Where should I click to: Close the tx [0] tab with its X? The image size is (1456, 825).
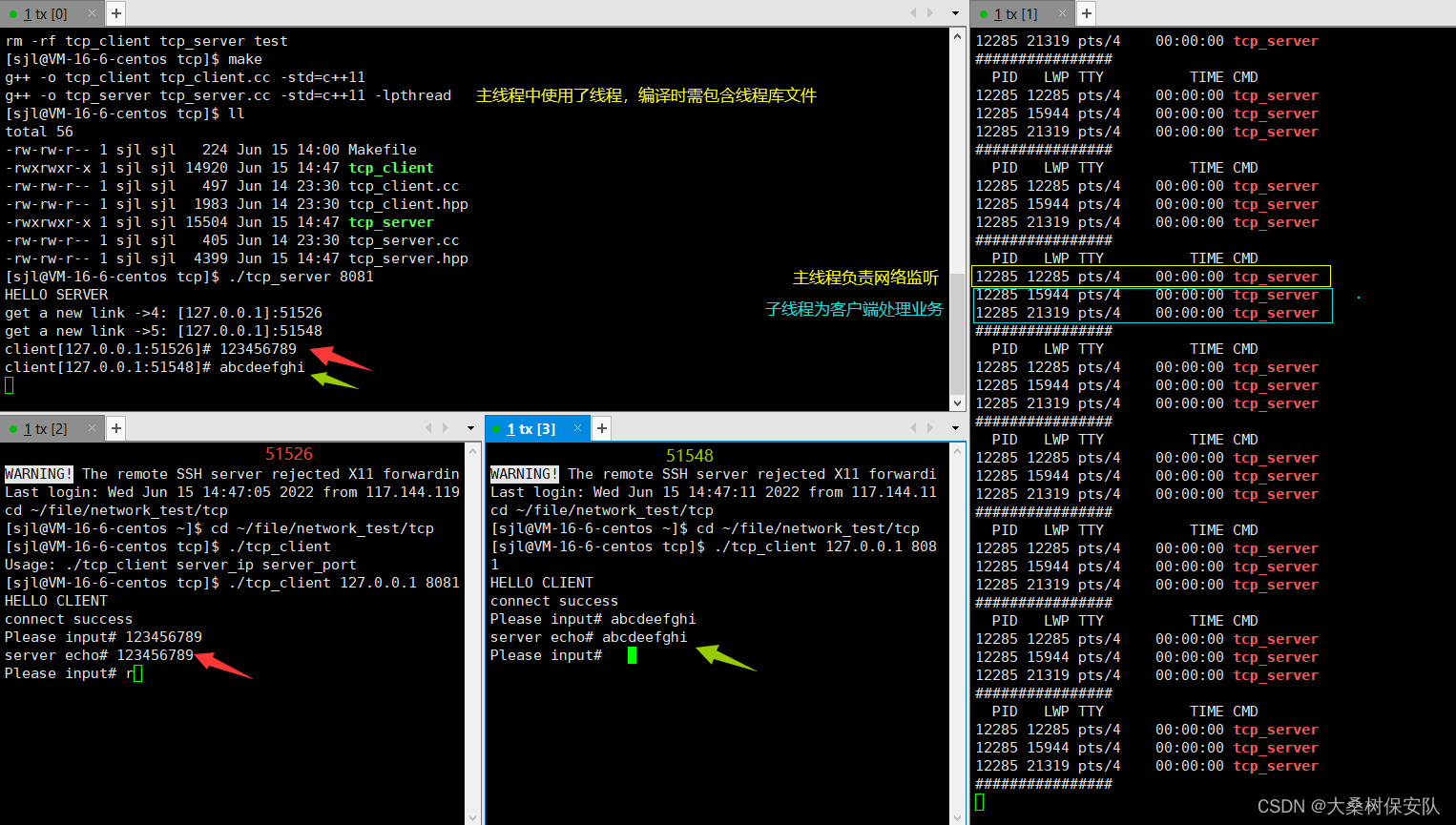coord(92,13)
